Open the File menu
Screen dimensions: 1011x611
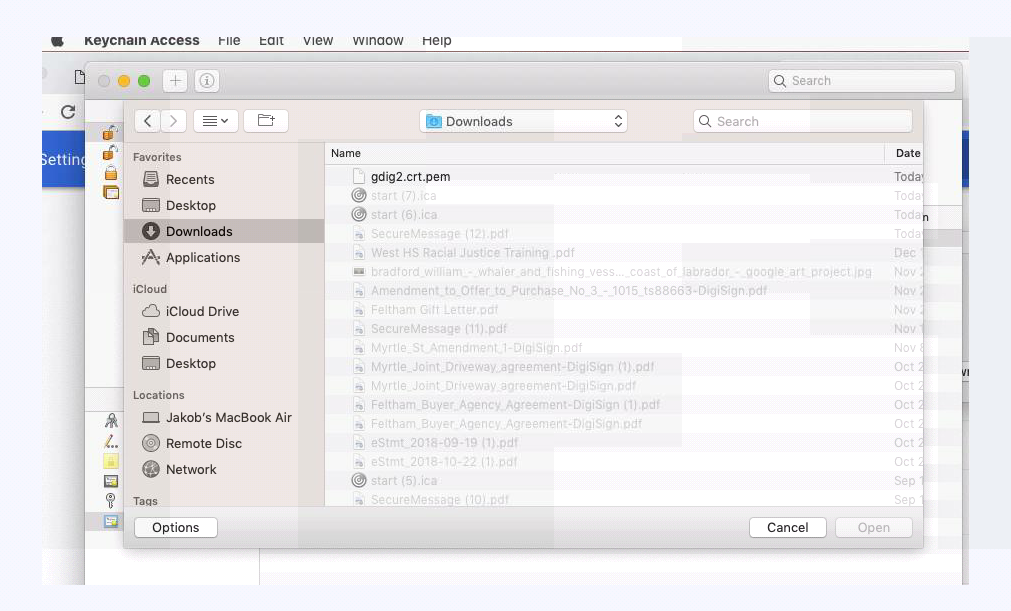tap(229, 41)
